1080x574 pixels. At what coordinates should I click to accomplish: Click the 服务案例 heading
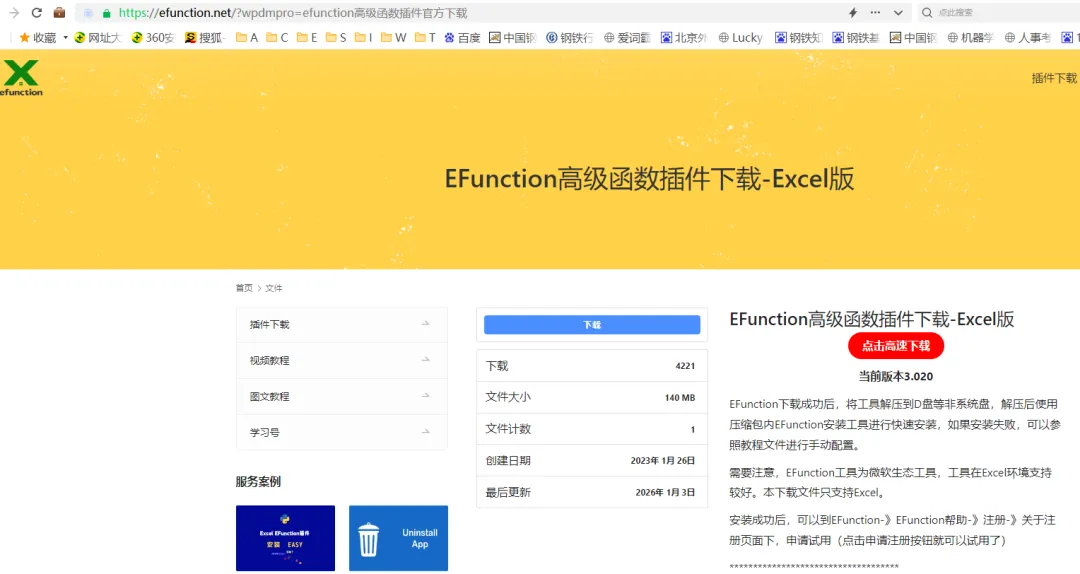(258, 482)
